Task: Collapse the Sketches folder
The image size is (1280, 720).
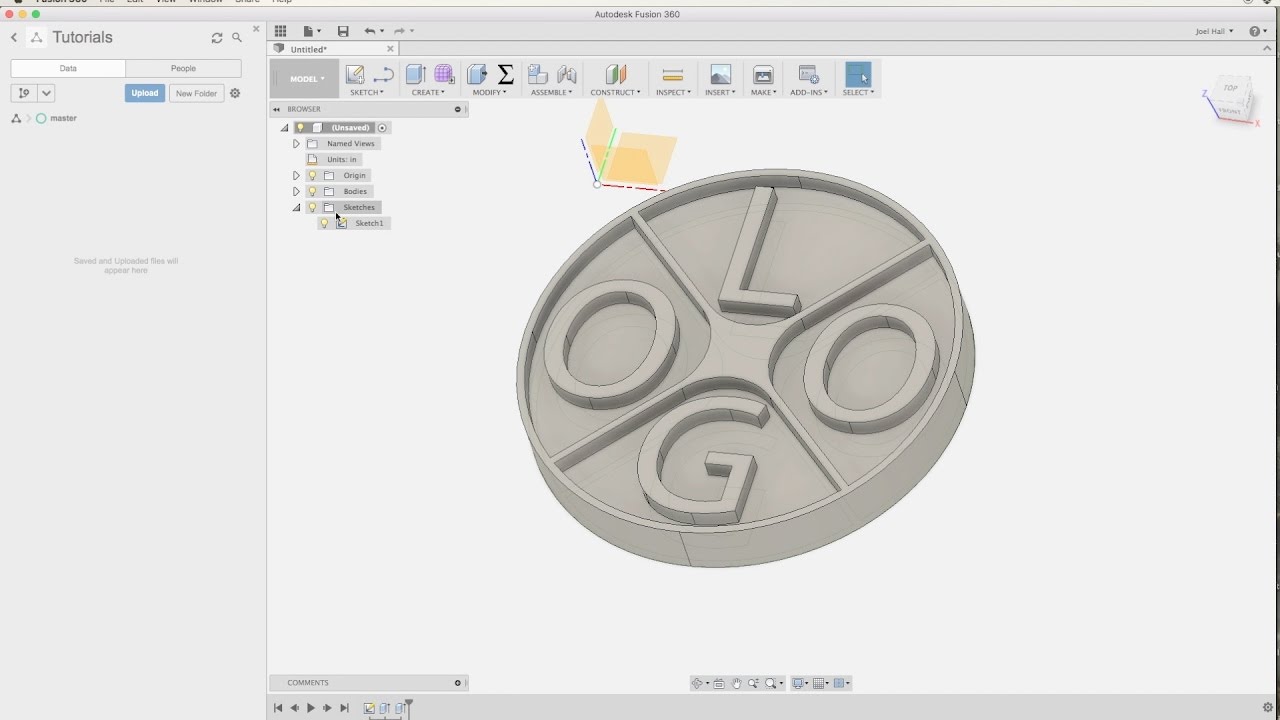Action: coord(296,208)
